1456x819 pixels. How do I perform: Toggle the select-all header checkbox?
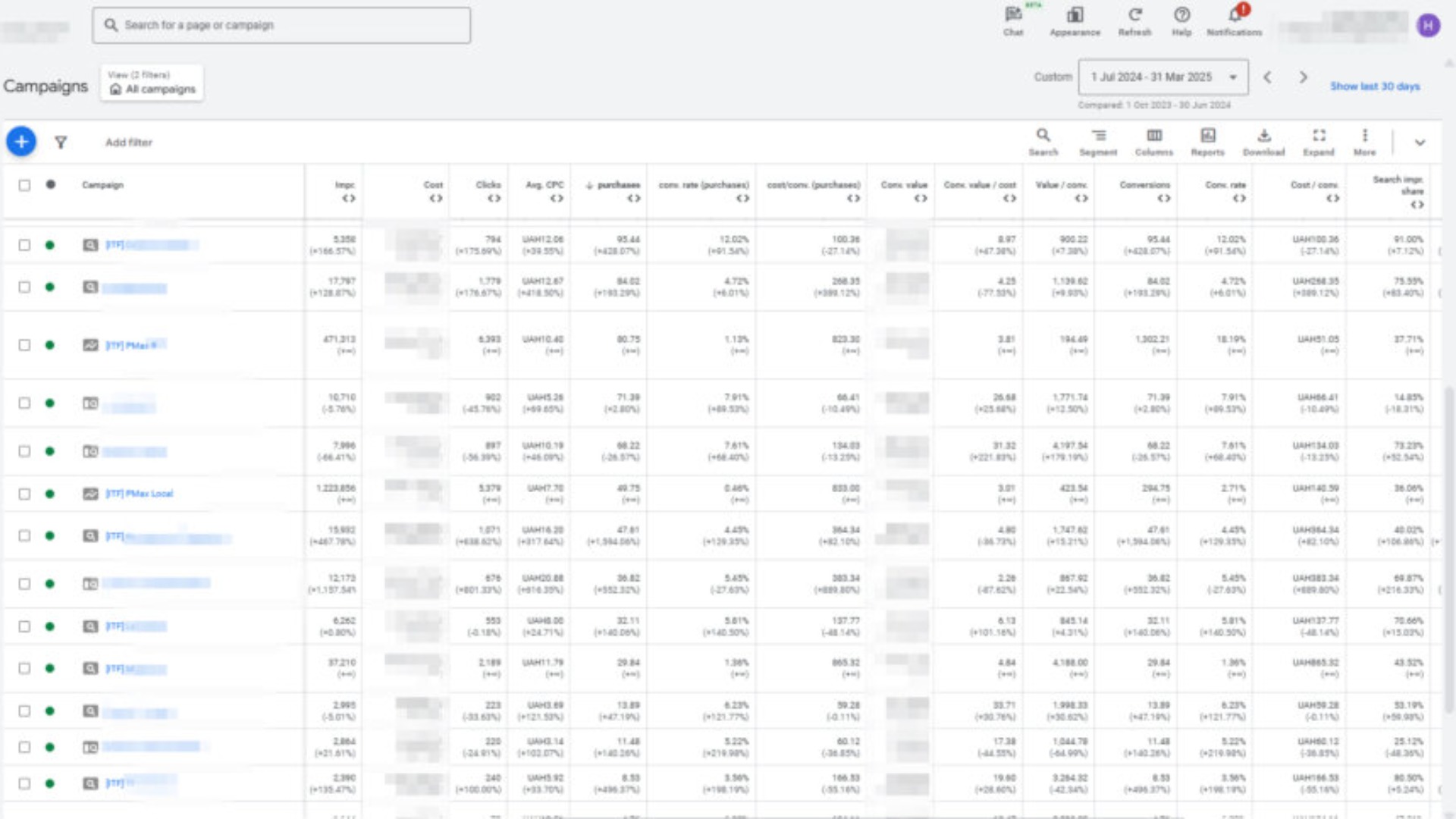pyautogui.click(x=24, y=185)
